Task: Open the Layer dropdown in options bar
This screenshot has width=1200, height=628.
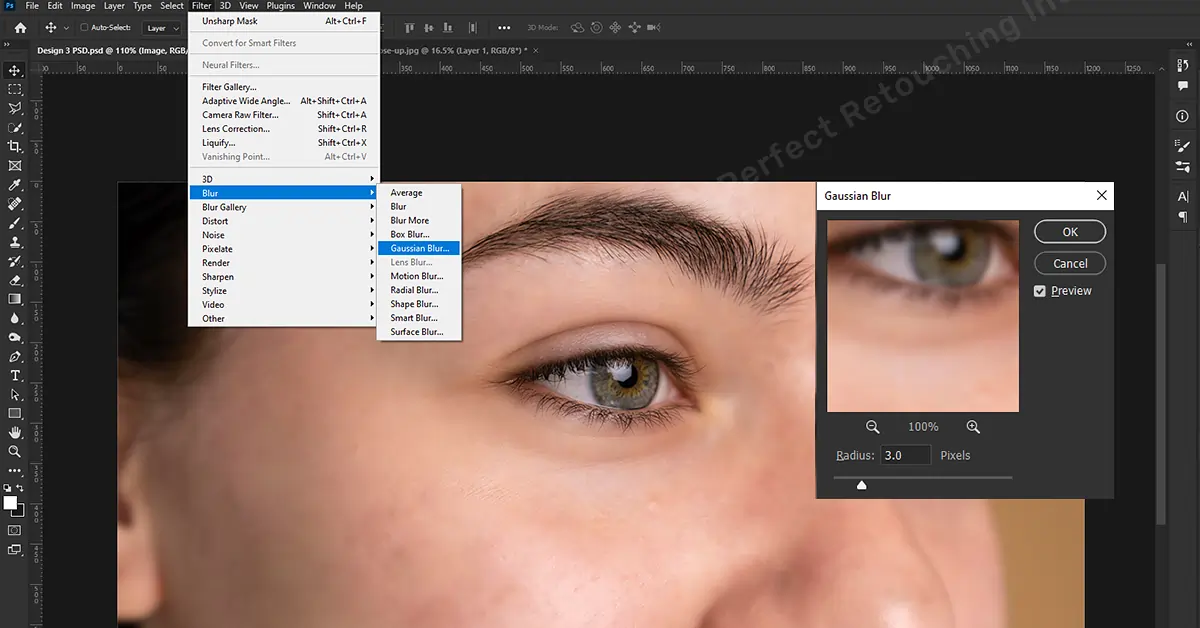Action: (x=161, y=28)
